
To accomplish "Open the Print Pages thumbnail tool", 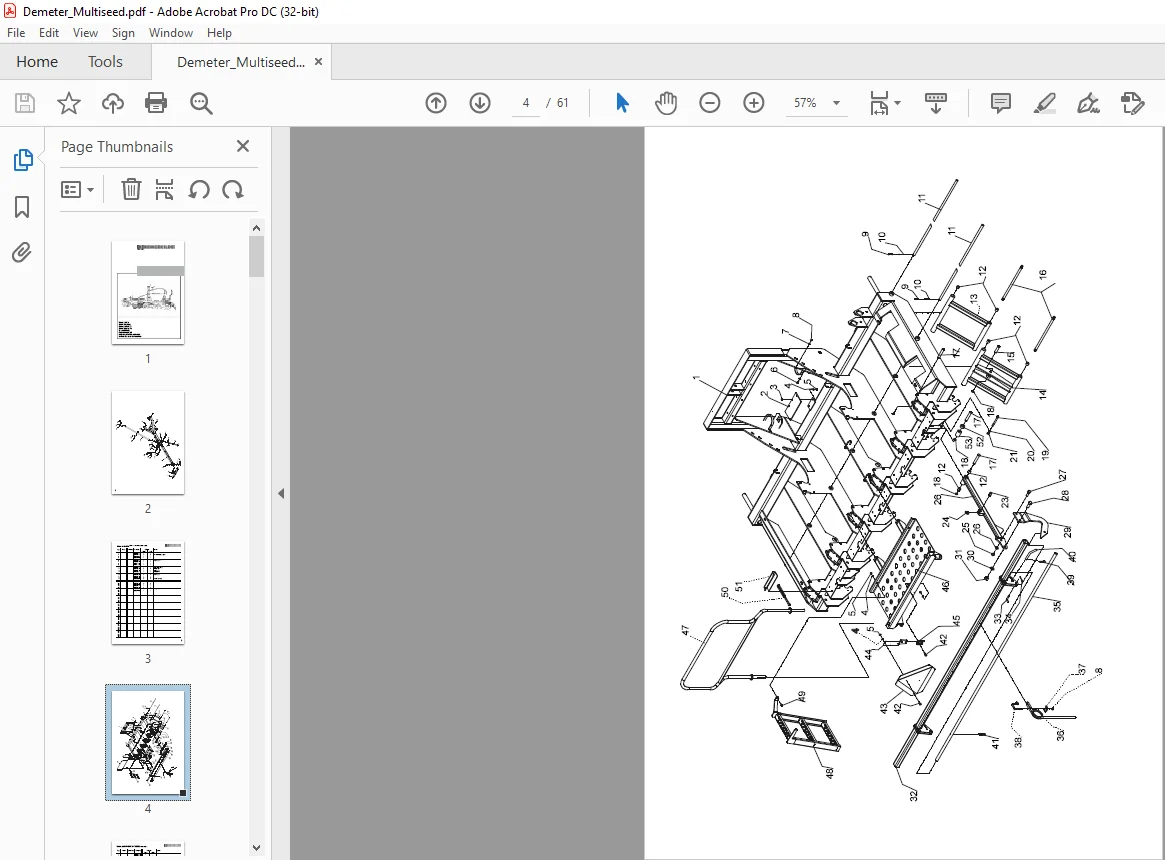I will 164,190.
